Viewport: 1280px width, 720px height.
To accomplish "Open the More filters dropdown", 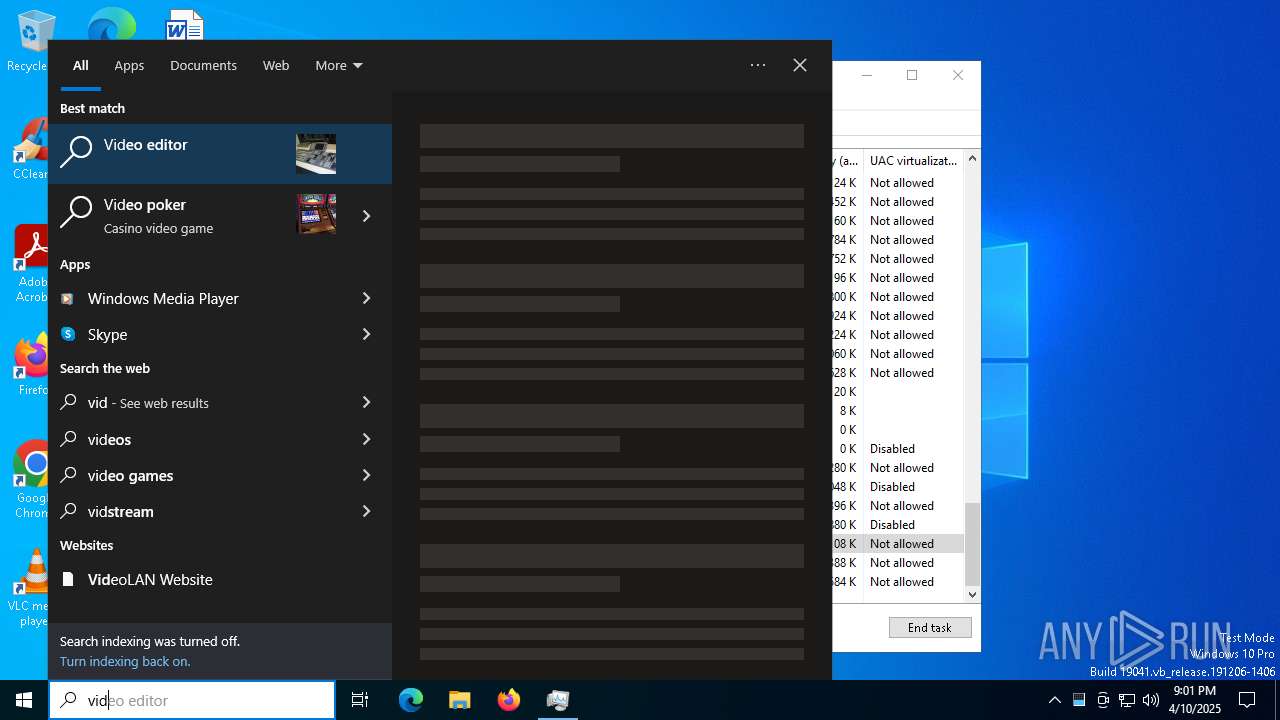I will pyautogui.click(x=339, y=65).
